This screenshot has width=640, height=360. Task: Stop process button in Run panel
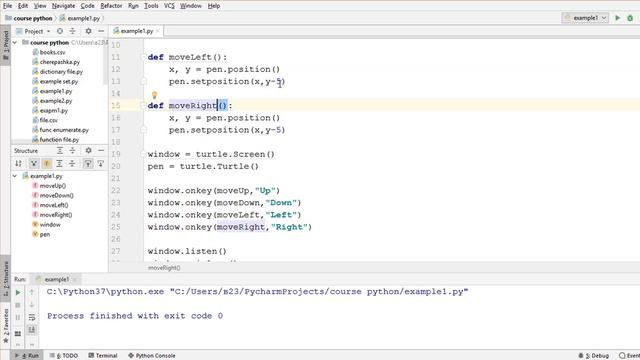(x=18, y=305)
